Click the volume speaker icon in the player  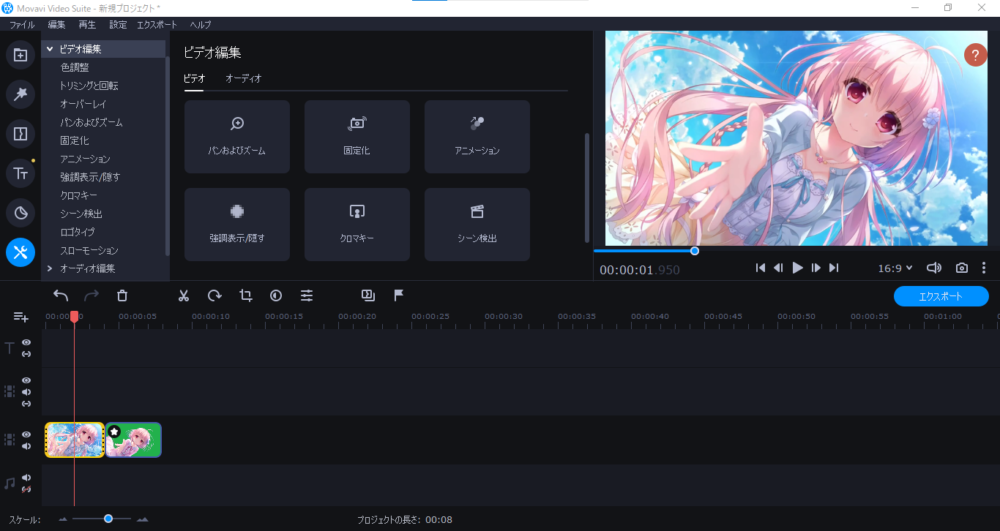point(934,268)
